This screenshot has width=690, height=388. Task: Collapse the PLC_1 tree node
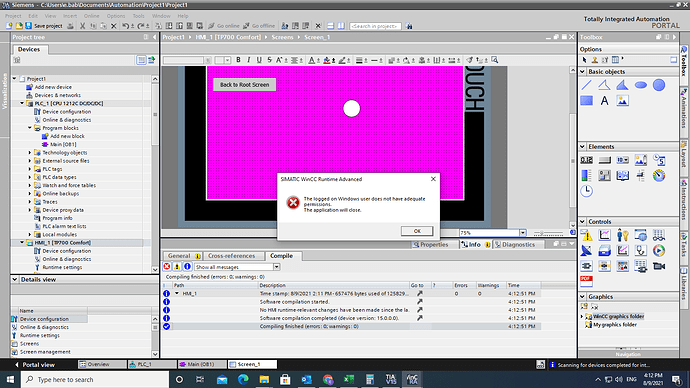[x=22, y=103]
